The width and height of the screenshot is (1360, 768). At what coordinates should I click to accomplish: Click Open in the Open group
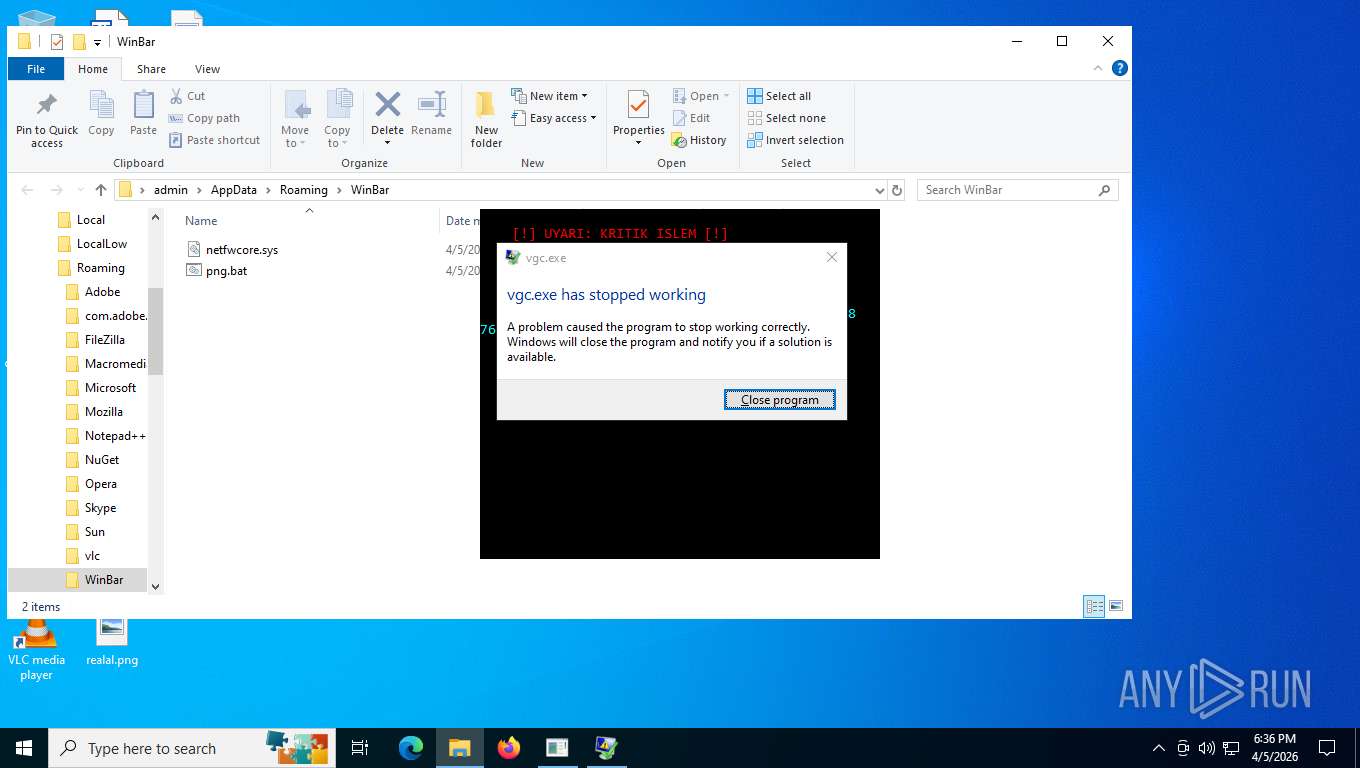[701, 96]
